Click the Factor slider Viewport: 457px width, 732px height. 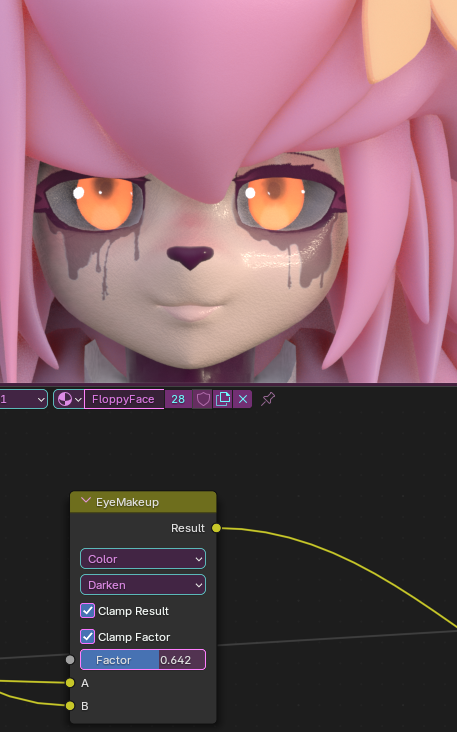143,660
